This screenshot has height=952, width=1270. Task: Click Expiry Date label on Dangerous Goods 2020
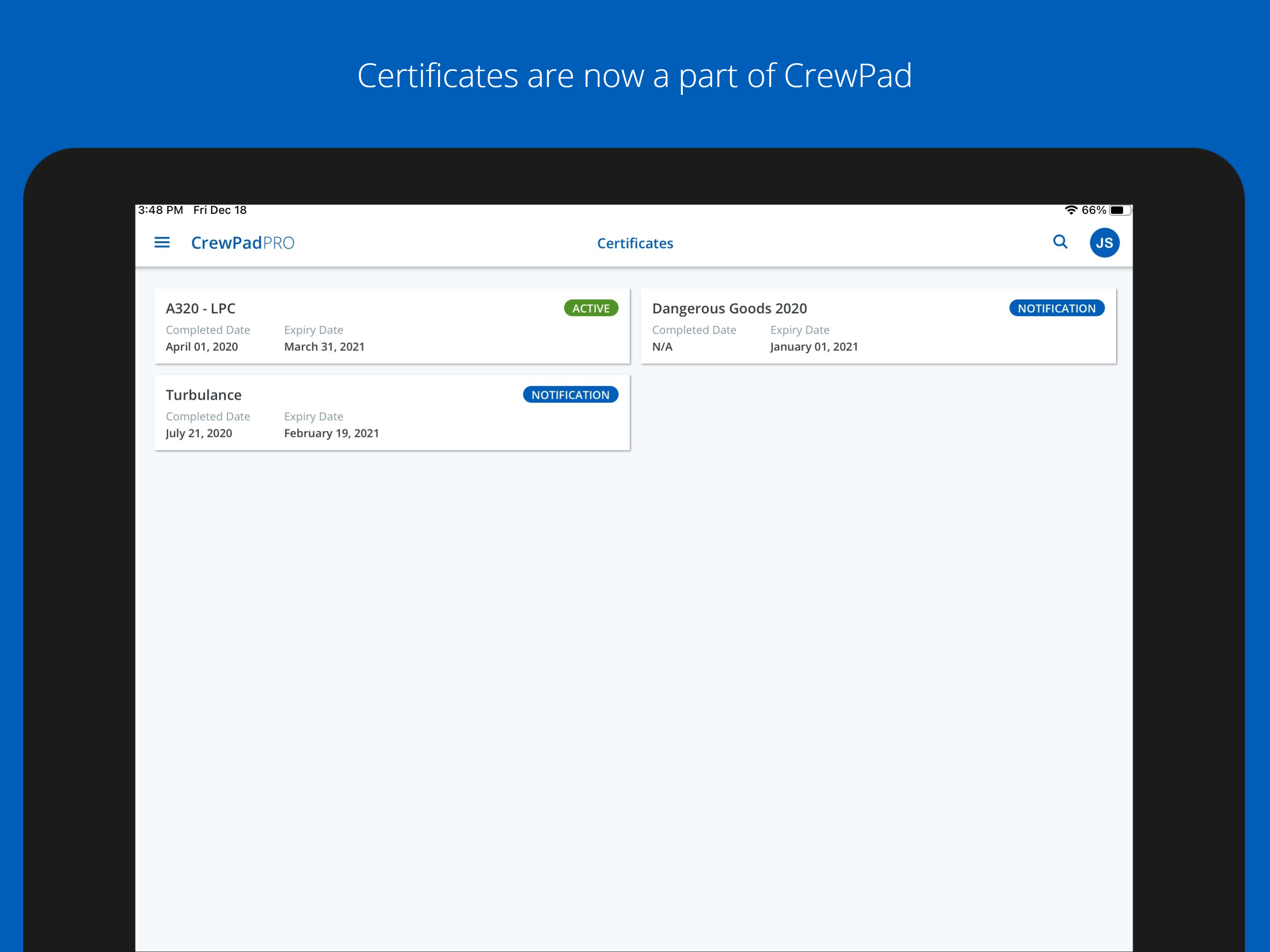tap(800, 330)
